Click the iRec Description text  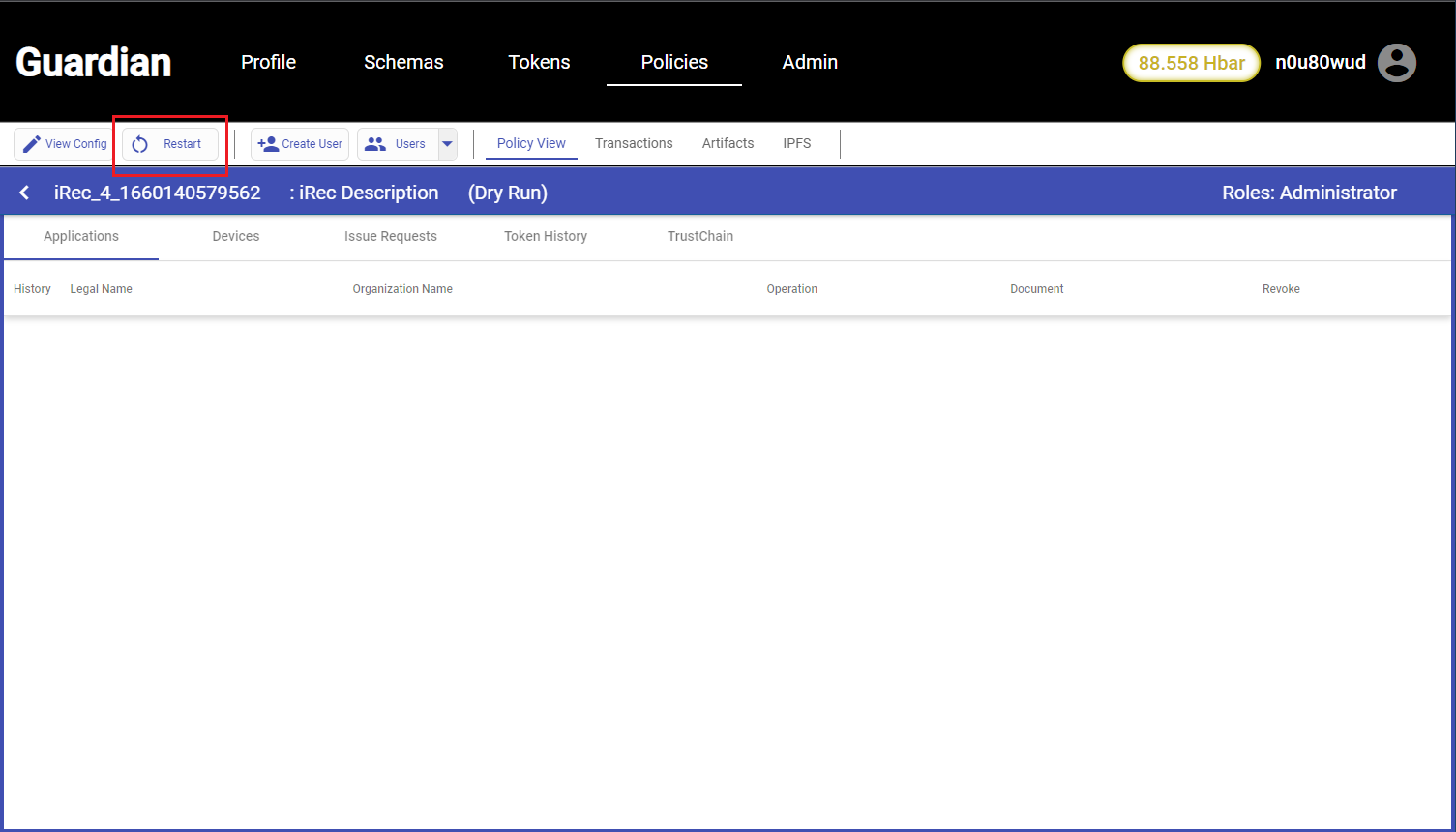click(x=369, y=193)
